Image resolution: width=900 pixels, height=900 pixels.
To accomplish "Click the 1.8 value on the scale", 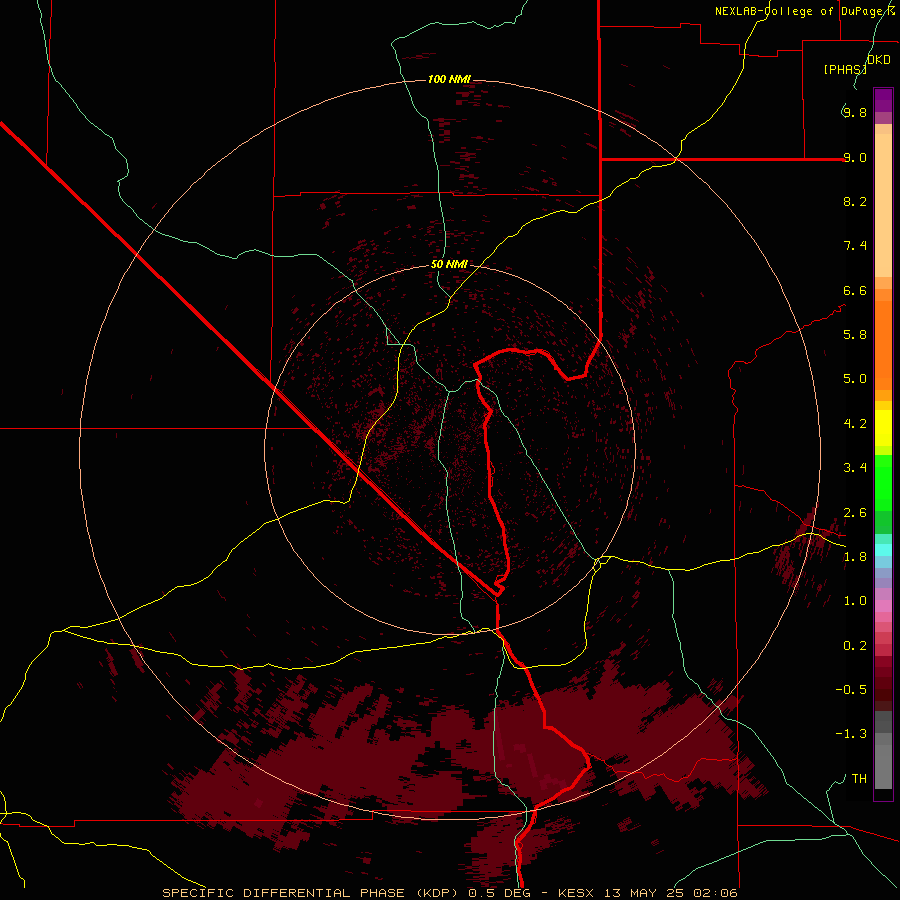I will 855,557.
